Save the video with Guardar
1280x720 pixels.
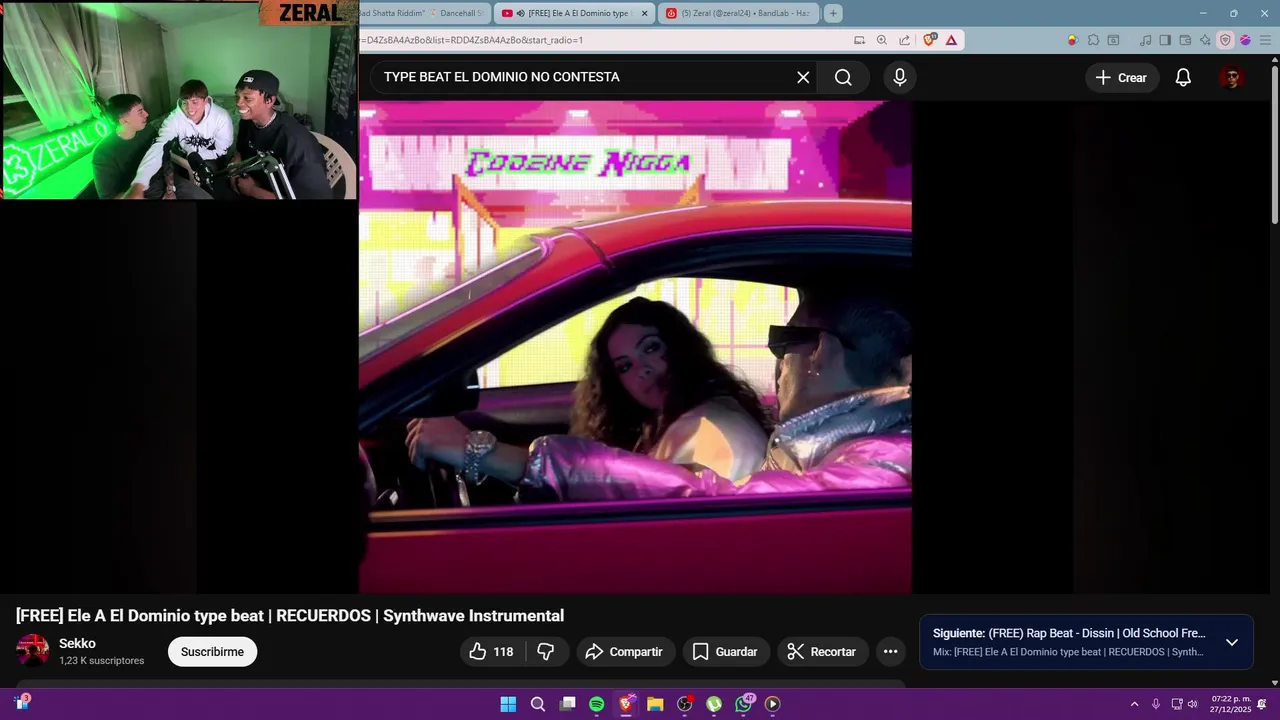coord(725,652)
